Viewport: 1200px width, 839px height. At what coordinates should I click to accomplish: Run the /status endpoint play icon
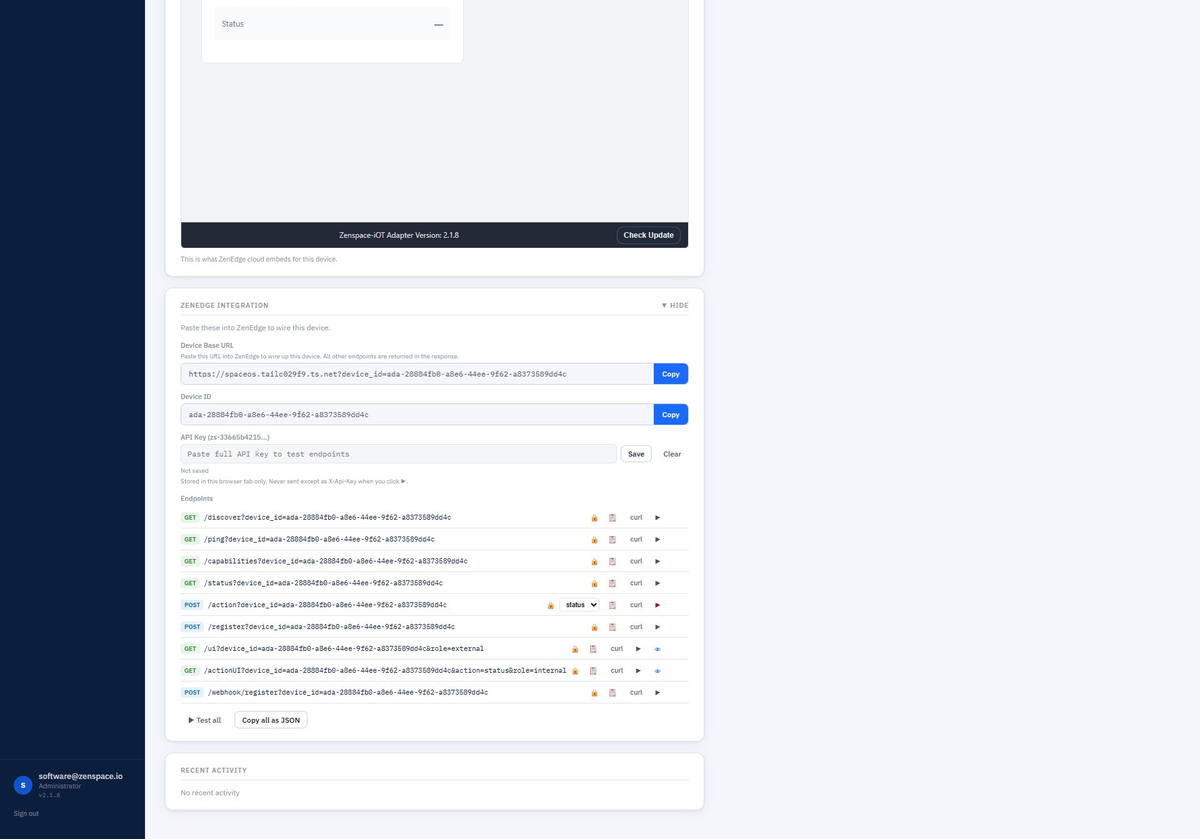pyautogui.click(x=657, y=583)
